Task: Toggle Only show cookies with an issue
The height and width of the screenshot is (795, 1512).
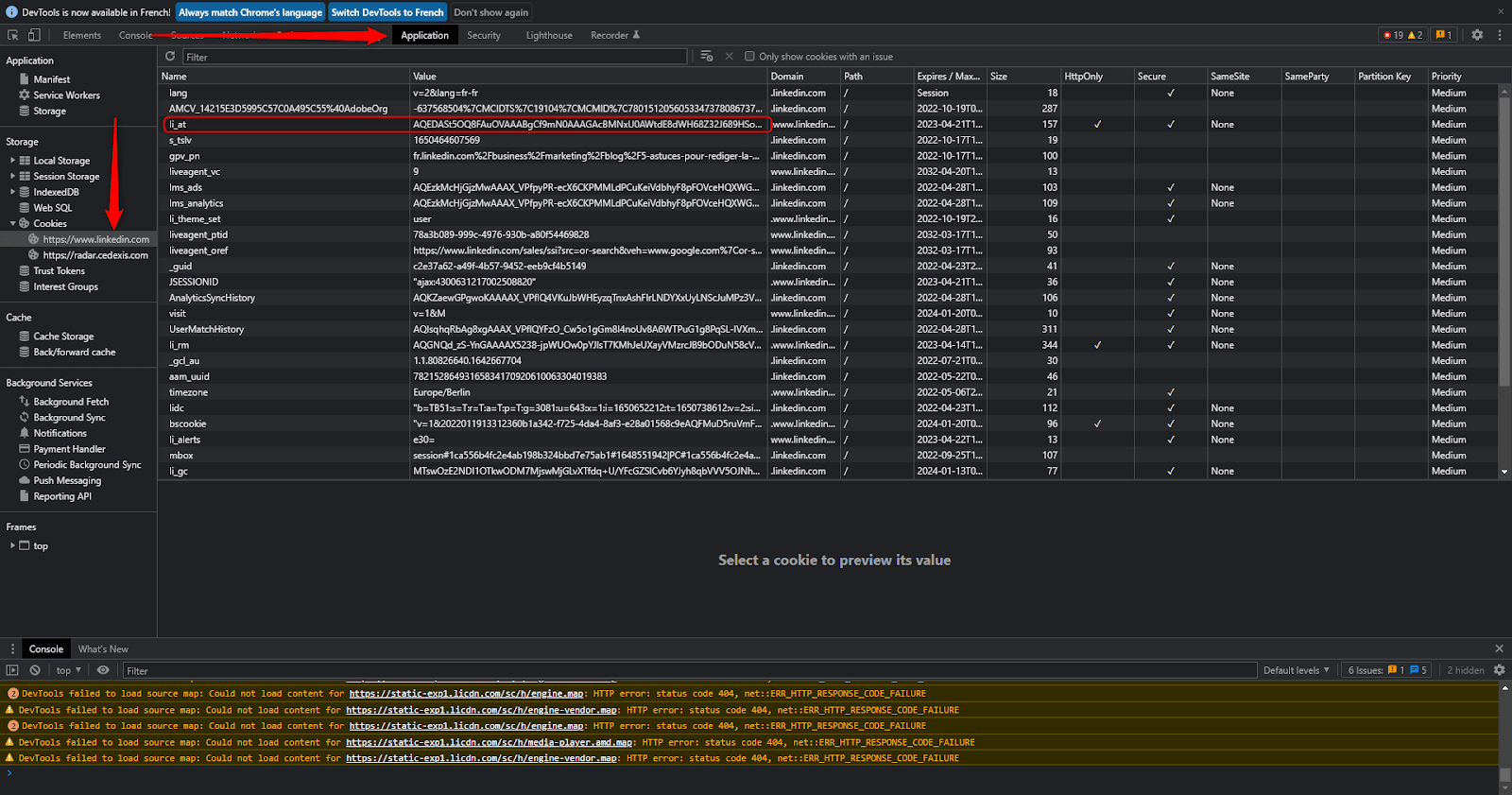Action: pos(749,57)
